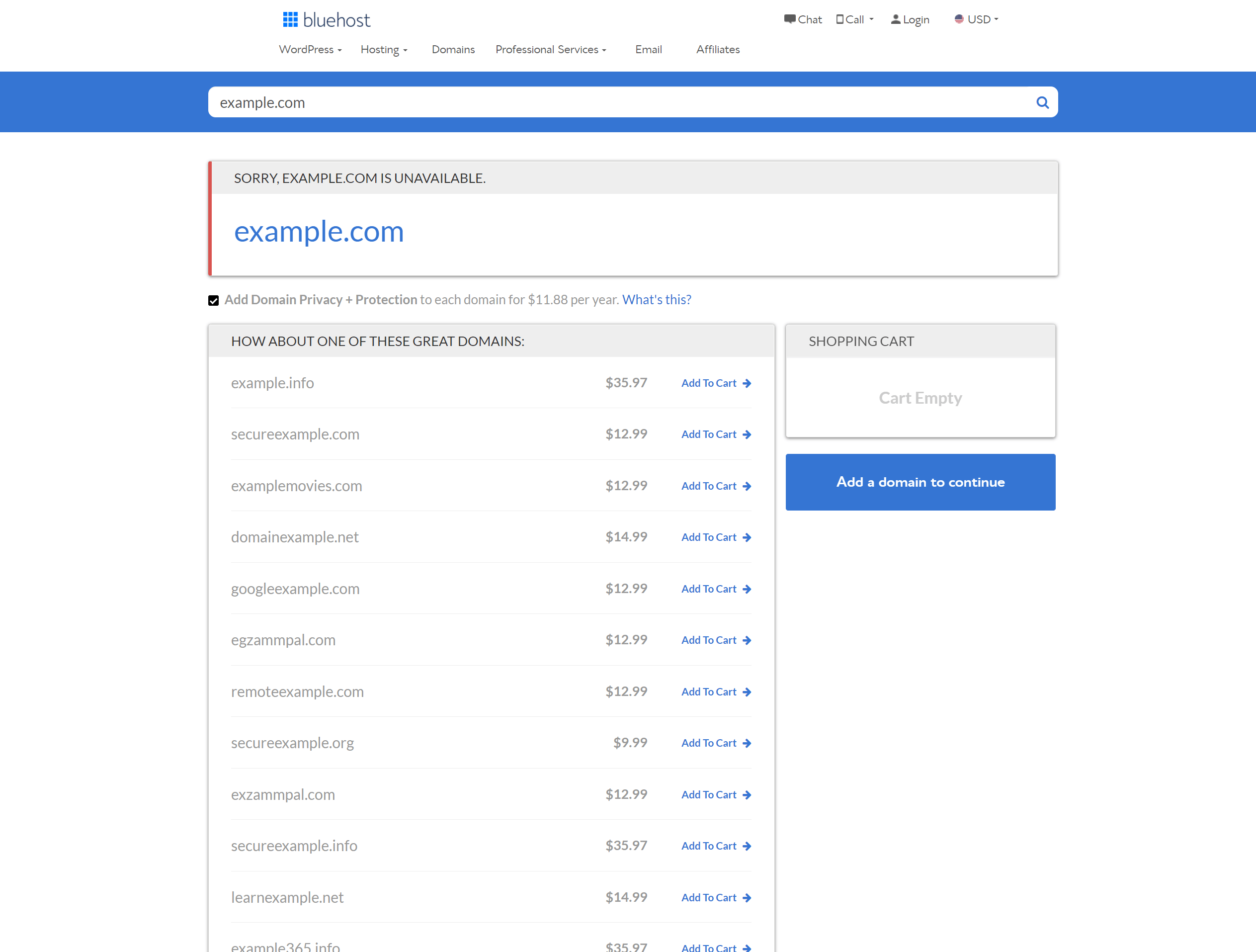Viewport: 1256px width, 952px height.
Task: Check the domain privacy checkbox off
Action: [x=214, y=300]
